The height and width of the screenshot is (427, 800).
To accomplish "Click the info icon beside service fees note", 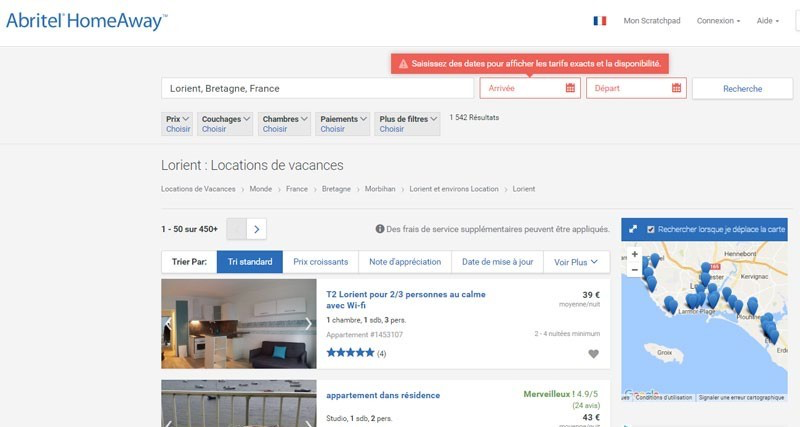I will click(x=380, y=229).
